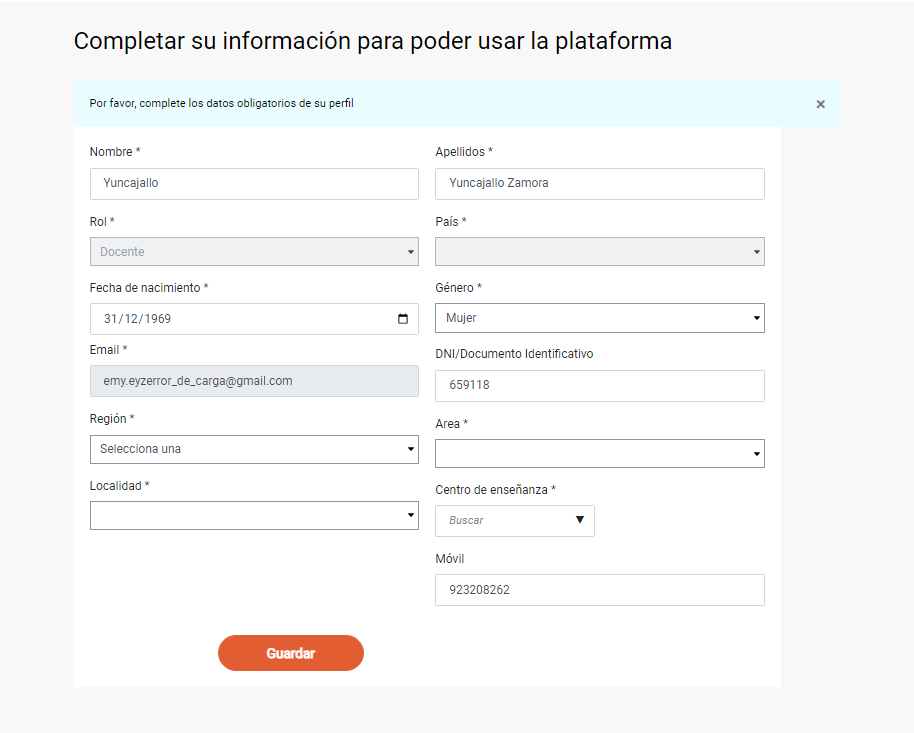Focus the DNI/Documento Identificativo field
The image size is (914, 733).
tap(599, 386)
